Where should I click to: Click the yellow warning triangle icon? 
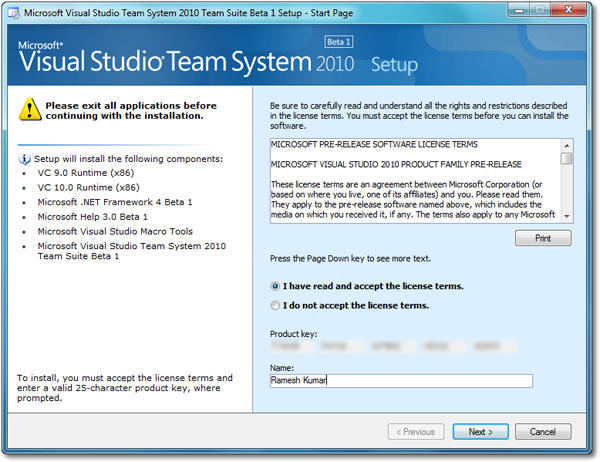[x=29, y=109]
